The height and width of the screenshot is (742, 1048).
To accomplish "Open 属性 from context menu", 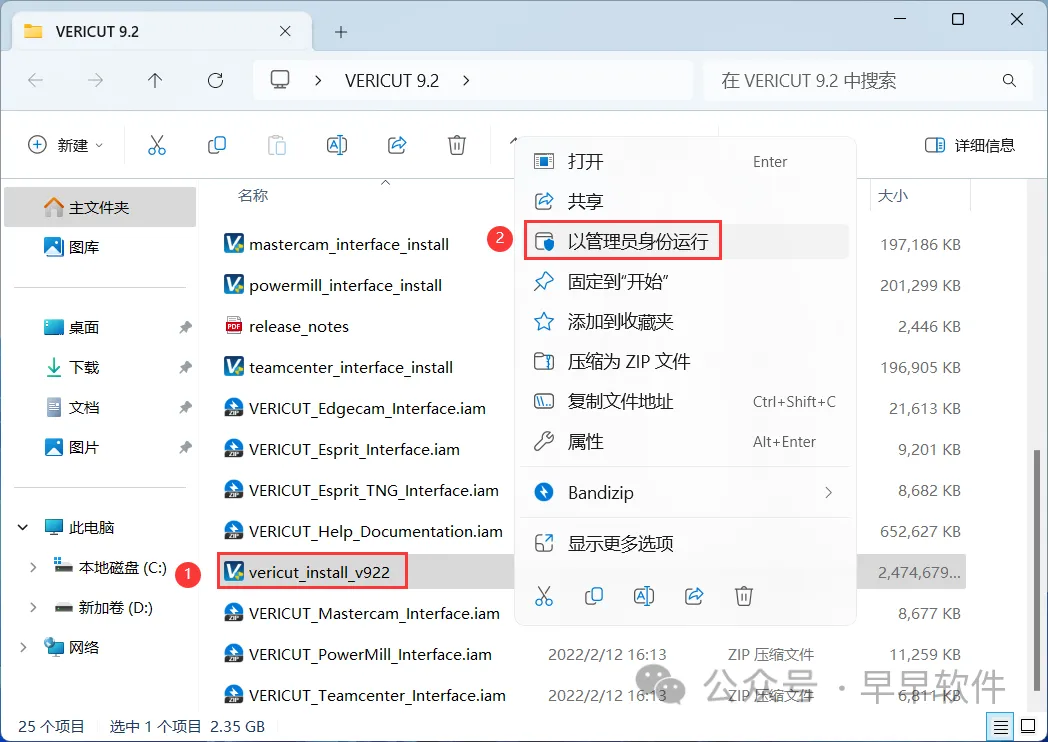I will (686, 442).
